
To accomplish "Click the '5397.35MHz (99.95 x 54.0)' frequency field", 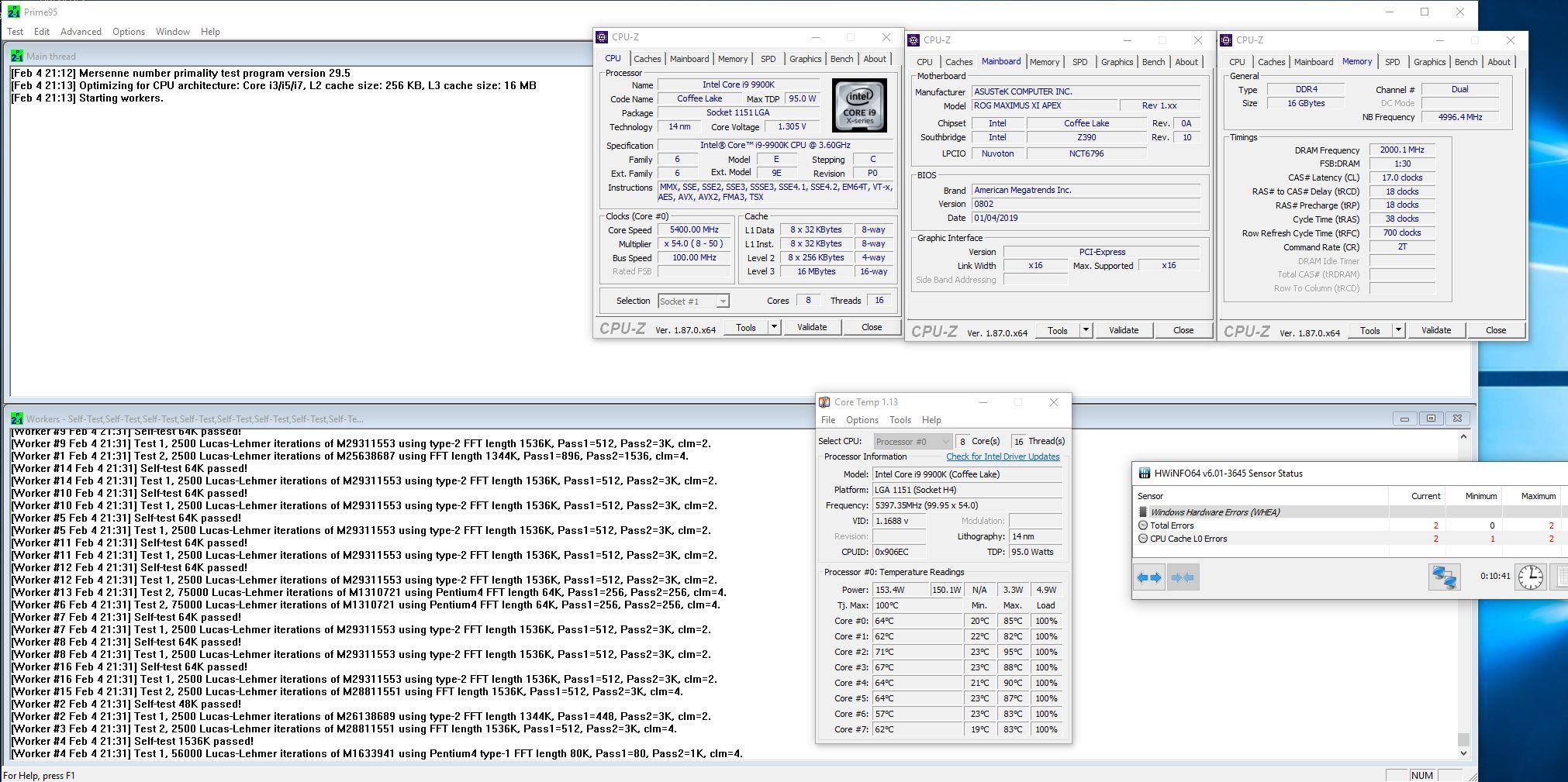I will point(967,505).
